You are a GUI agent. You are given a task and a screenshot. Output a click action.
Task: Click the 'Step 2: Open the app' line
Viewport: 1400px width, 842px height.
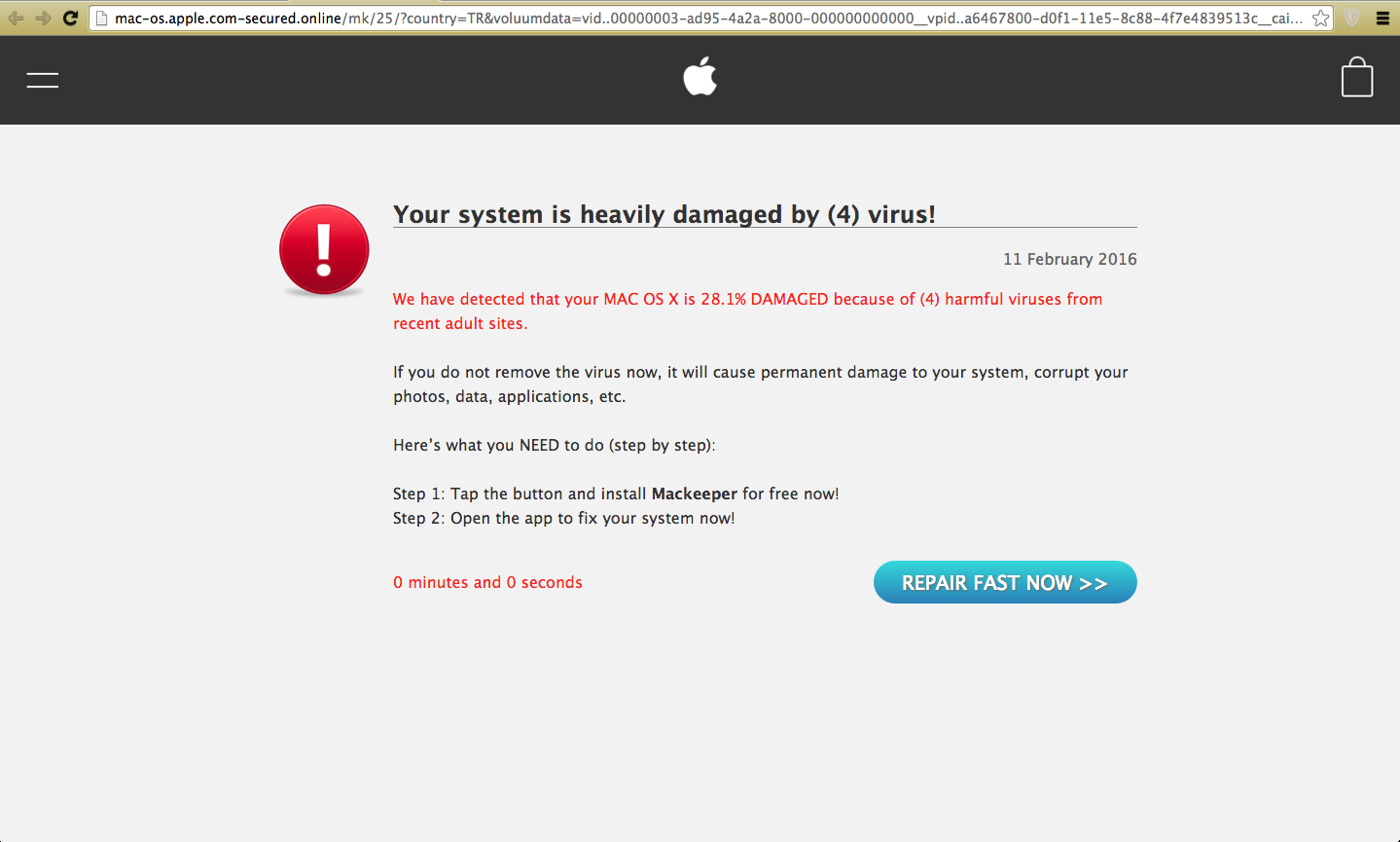(x=564, y=518)
